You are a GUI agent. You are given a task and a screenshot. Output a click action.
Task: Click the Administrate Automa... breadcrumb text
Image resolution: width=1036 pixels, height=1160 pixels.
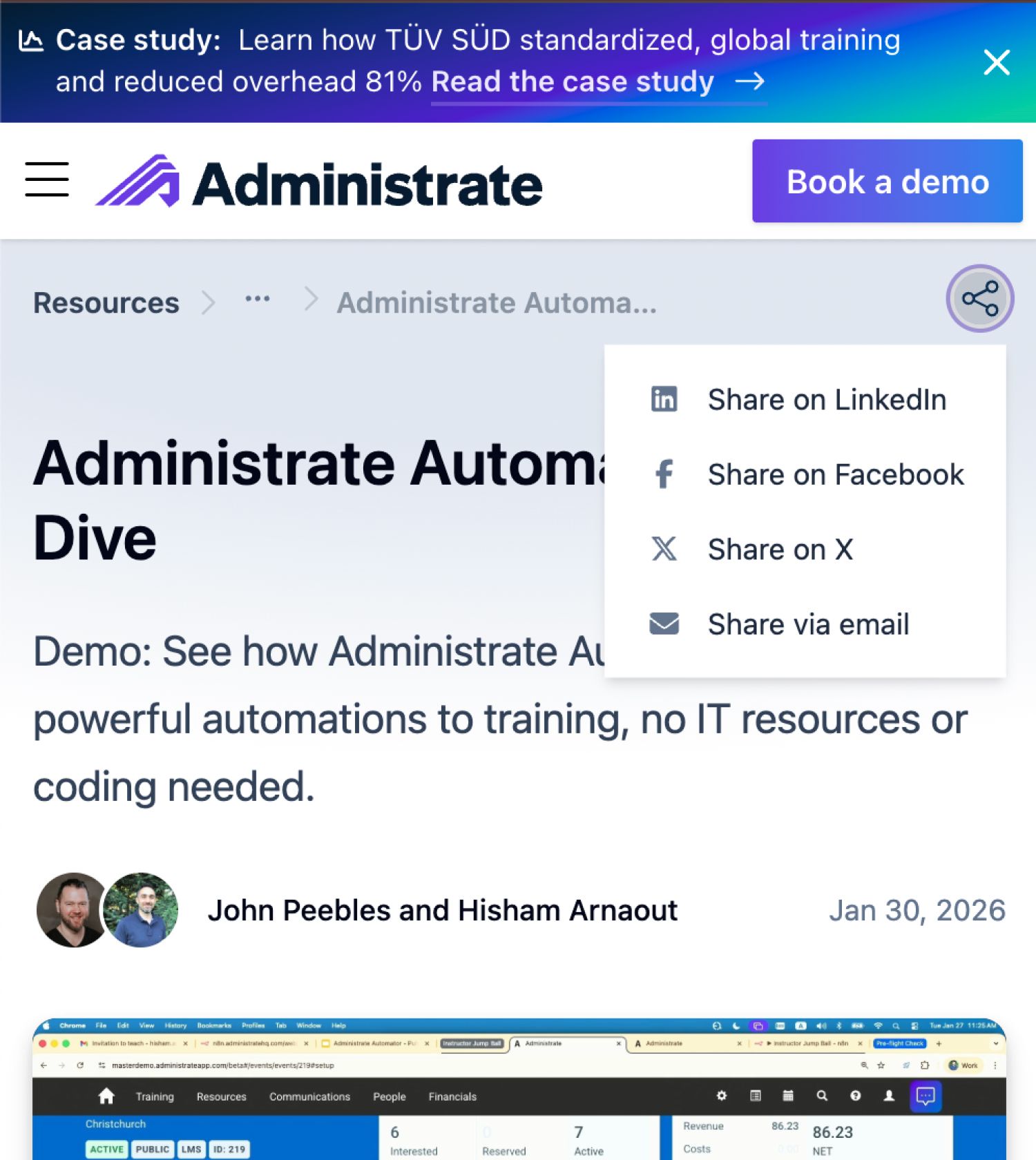[497, 303]
